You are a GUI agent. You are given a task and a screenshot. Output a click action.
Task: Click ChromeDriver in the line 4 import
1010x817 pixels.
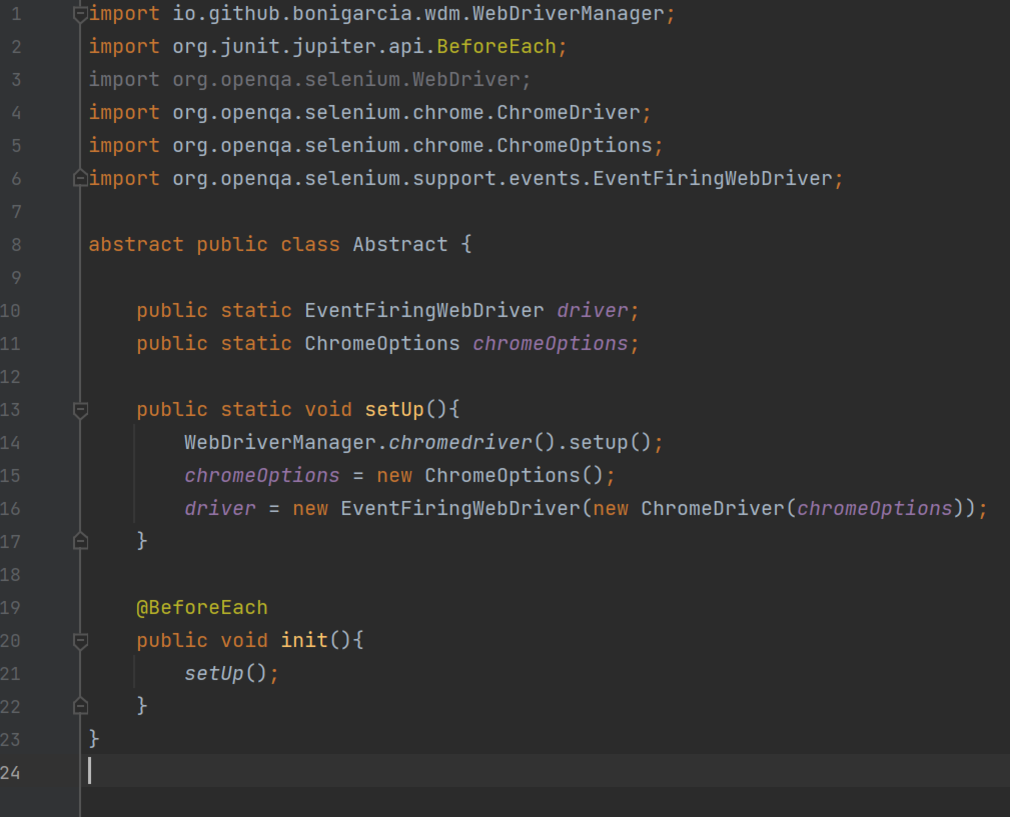click(x=568, y=112)
